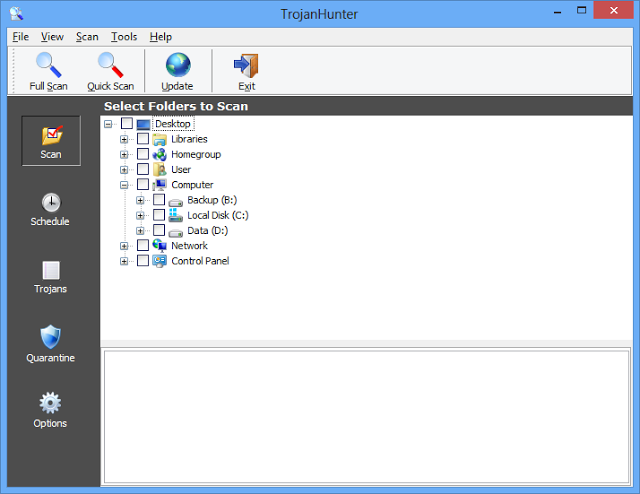Select the Network label in tree

tap(189, 246)
